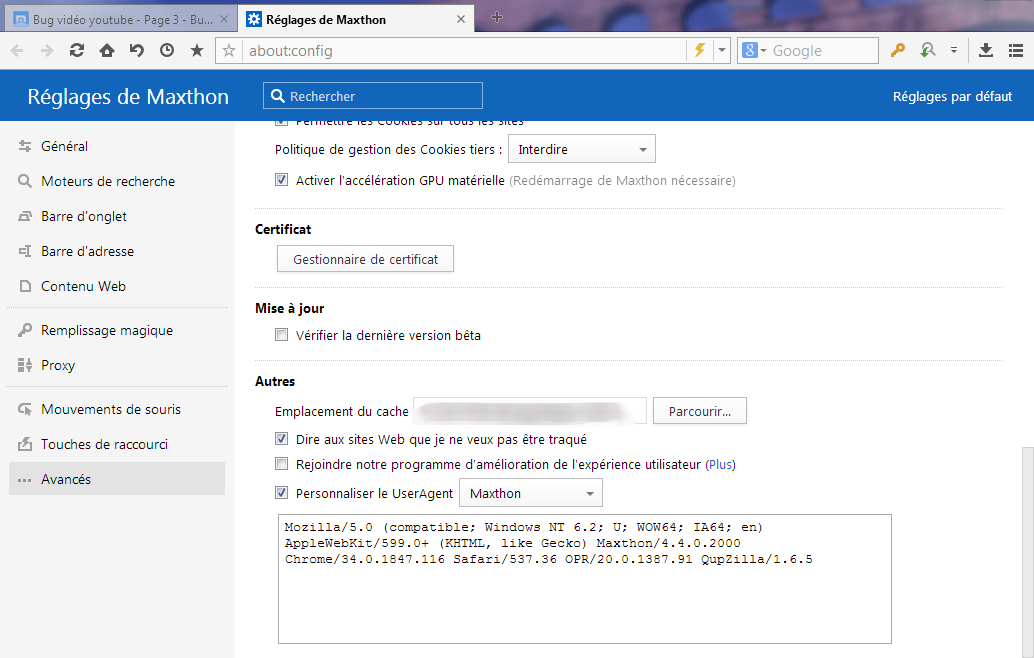The image size is (1034, 658).
Task: Click Réglages par défaut link
Action: tap(952, 96)
